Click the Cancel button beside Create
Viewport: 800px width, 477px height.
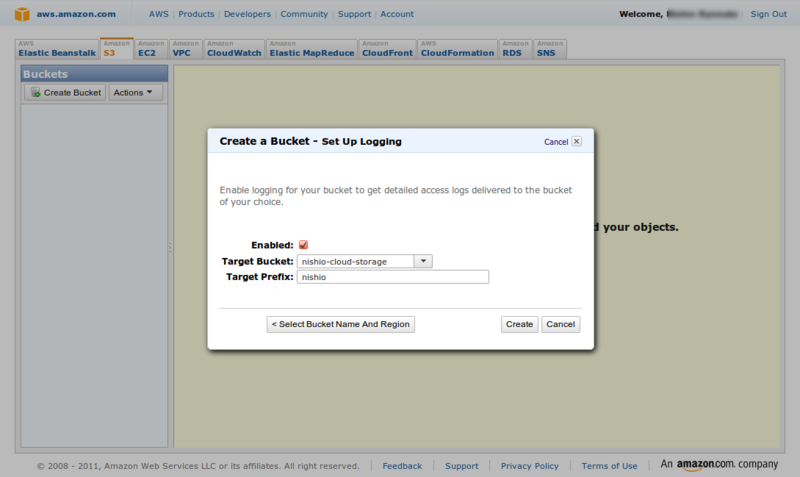560,324
